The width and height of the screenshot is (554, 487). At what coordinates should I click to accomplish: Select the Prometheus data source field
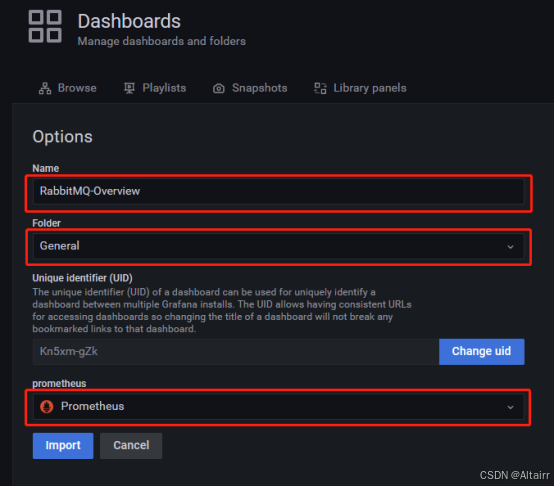pos(278,406)
